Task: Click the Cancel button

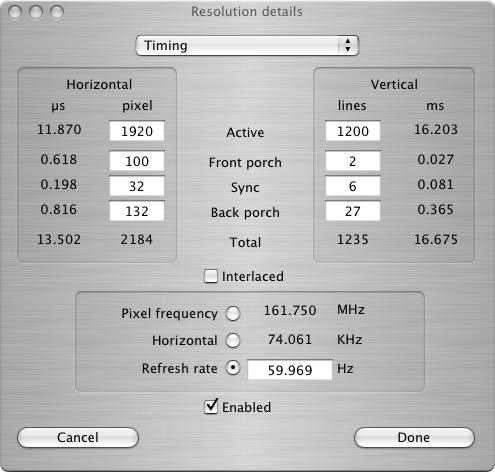Action: pyautogui.click(x=78, y=437)
